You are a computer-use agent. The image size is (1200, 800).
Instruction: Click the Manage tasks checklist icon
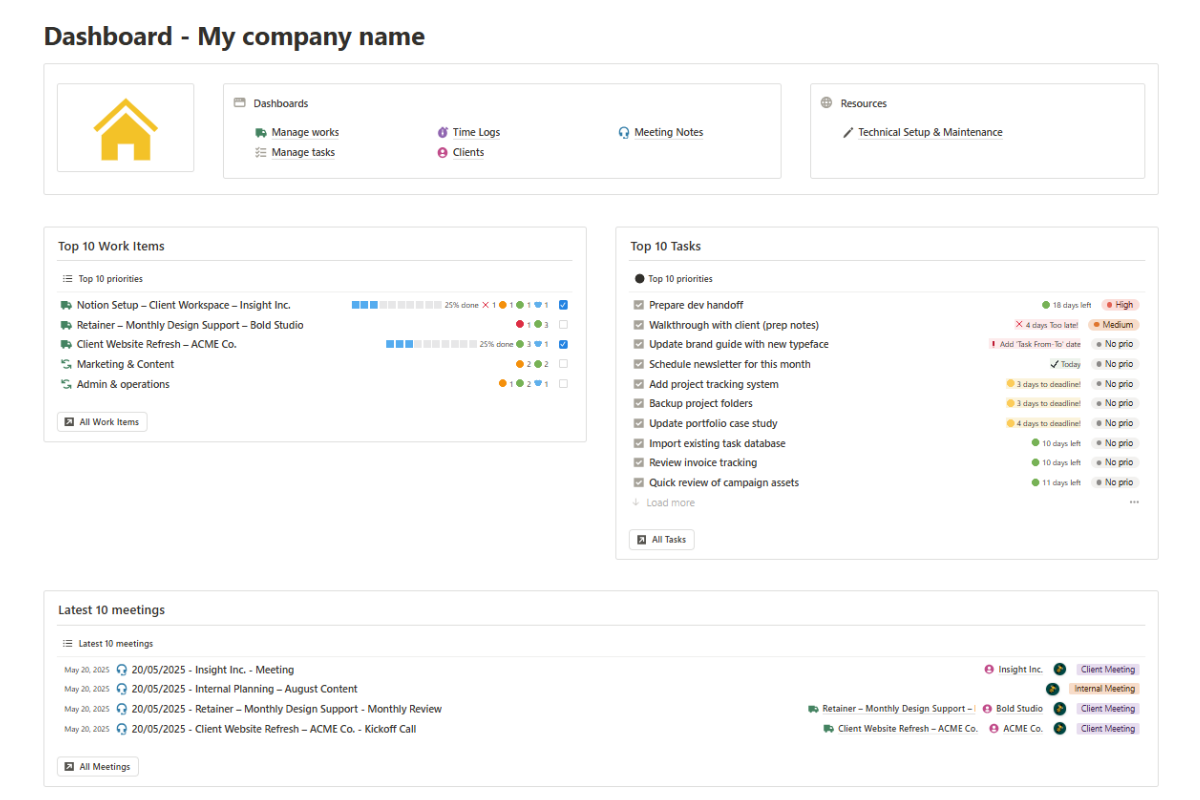click(x=261, y=153)
